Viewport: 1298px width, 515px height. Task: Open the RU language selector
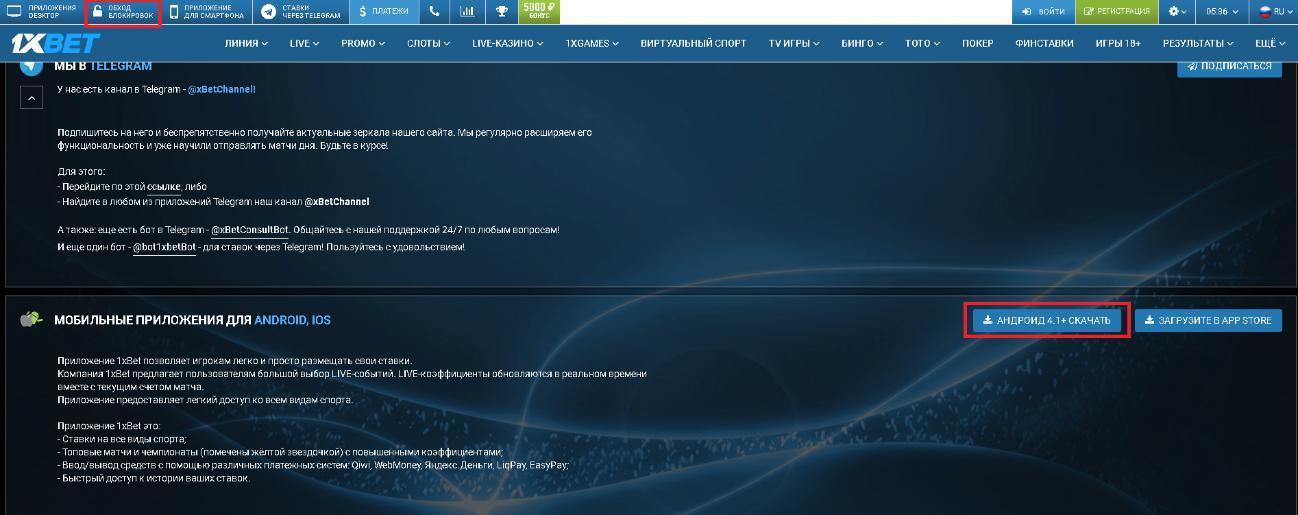point(1275,12)
